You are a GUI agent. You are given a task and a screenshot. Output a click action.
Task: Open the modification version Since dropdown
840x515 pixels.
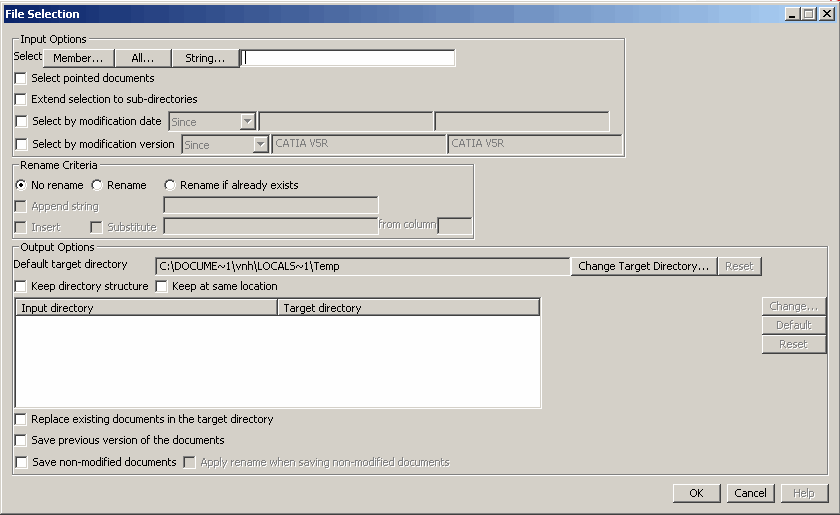pyautogui.click(x=225, y=145)
